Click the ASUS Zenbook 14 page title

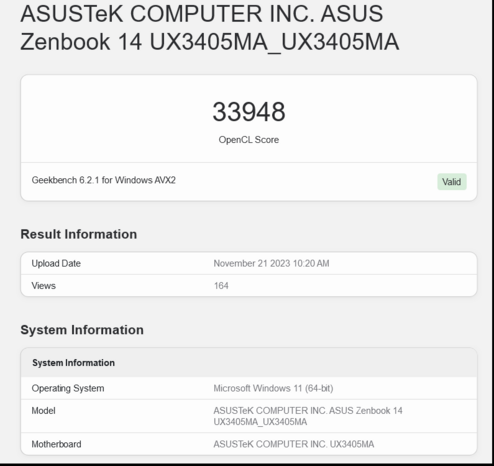(210, 28)
